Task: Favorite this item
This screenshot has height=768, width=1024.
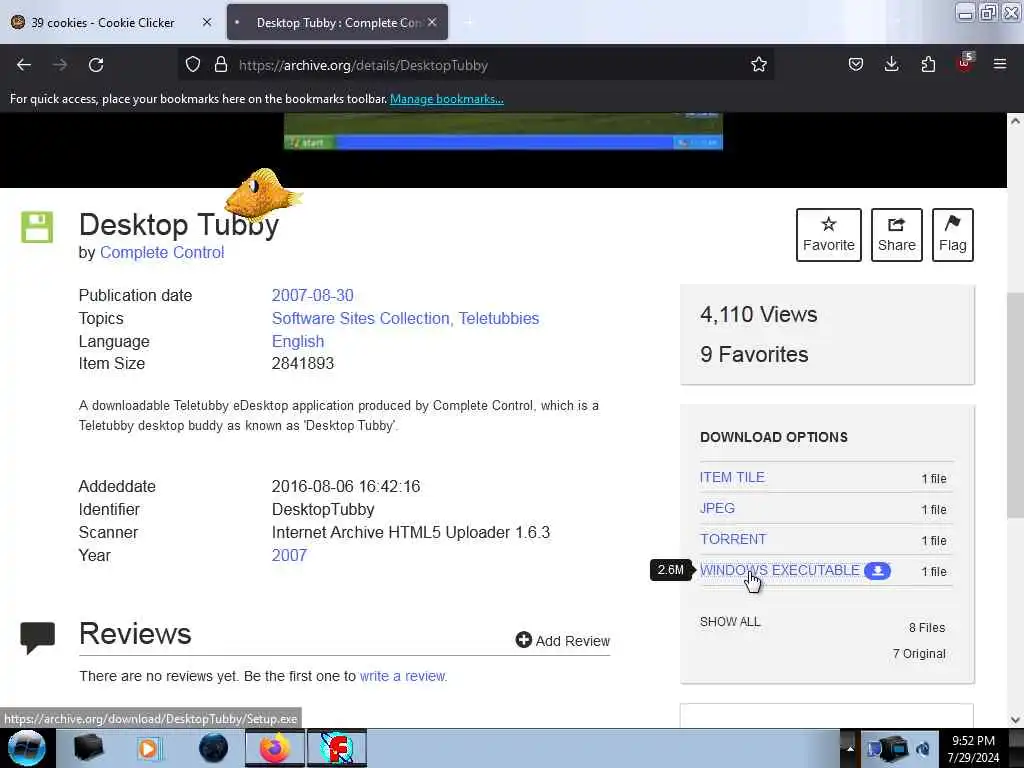Action: pyautogui.click(x=829, y=235)
